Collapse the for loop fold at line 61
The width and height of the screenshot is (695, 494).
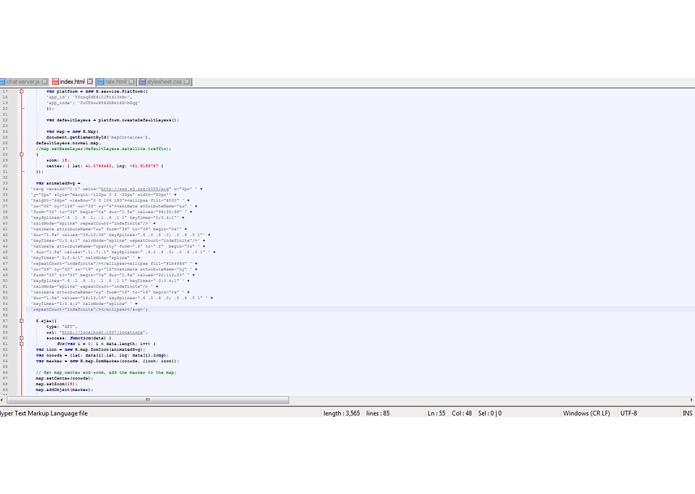click(21, 344)
